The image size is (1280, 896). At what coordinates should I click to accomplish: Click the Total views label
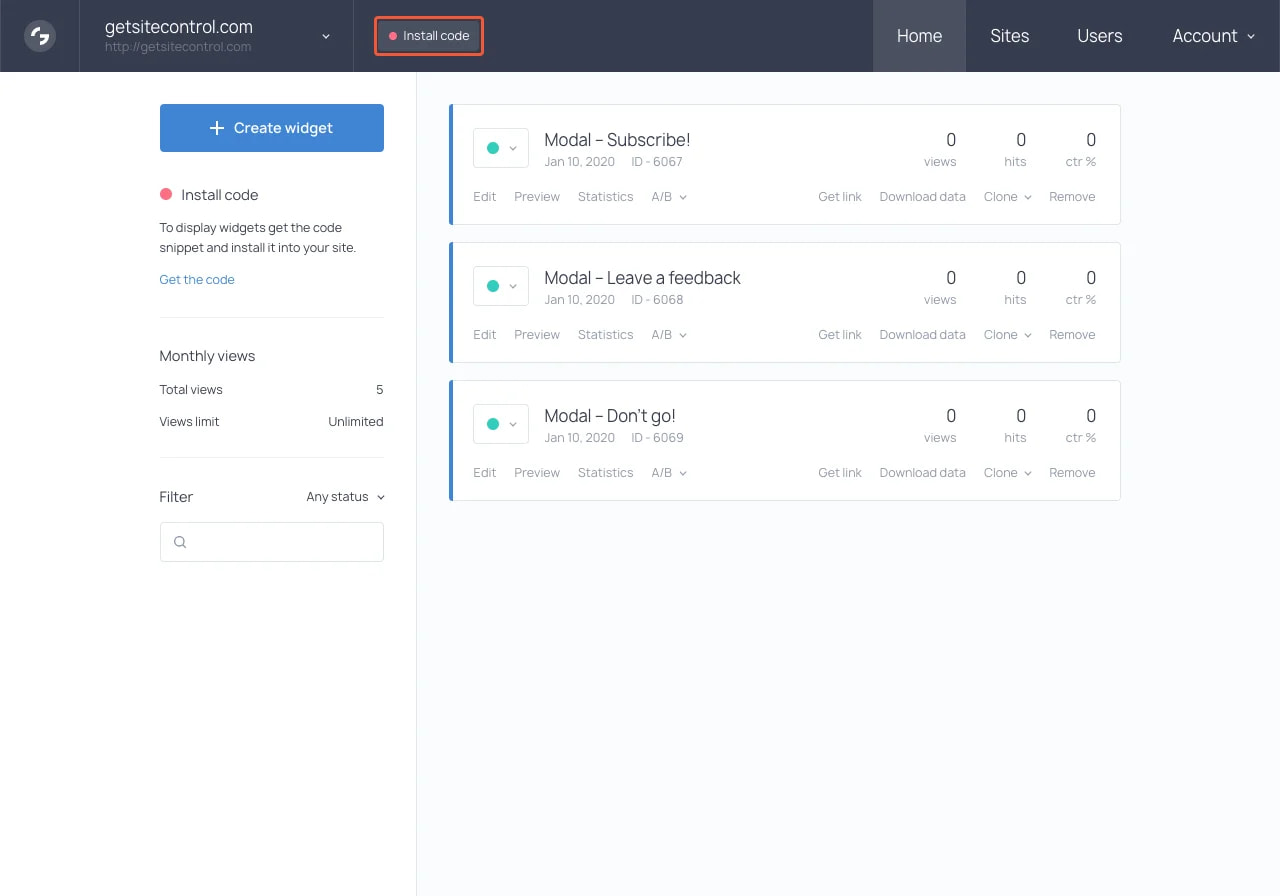pyautogui.click(x=191, y=390)
